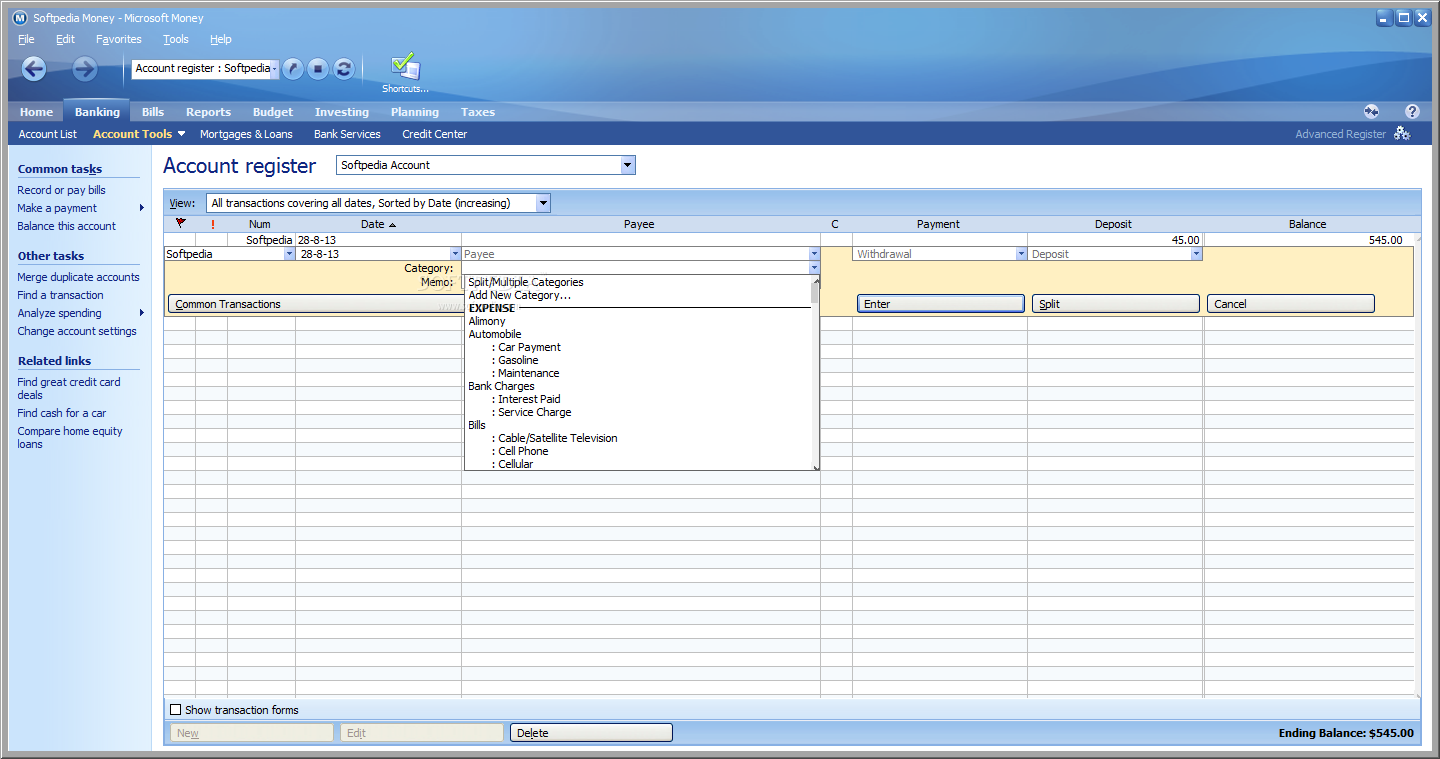Go forward with the Forward arrow
The height and width of the screenshot is (759, 1440).
tap(85, 68)
